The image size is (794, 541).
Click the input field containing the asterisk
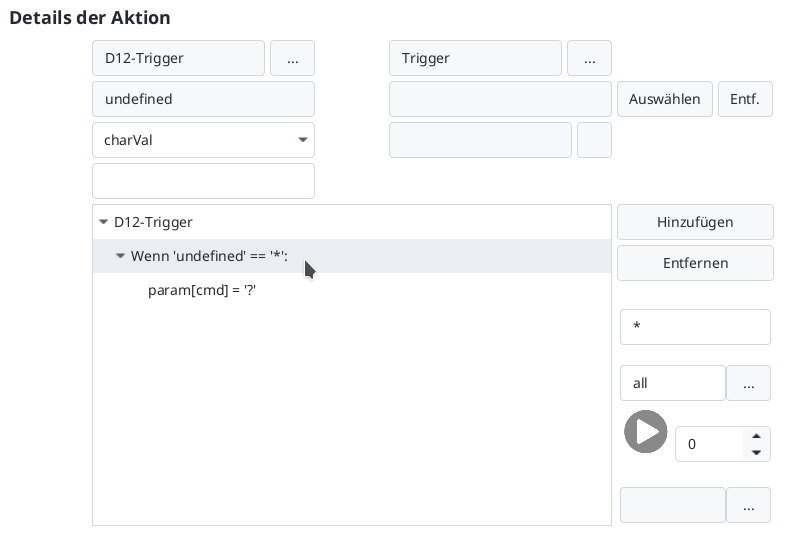click(695, 327)
